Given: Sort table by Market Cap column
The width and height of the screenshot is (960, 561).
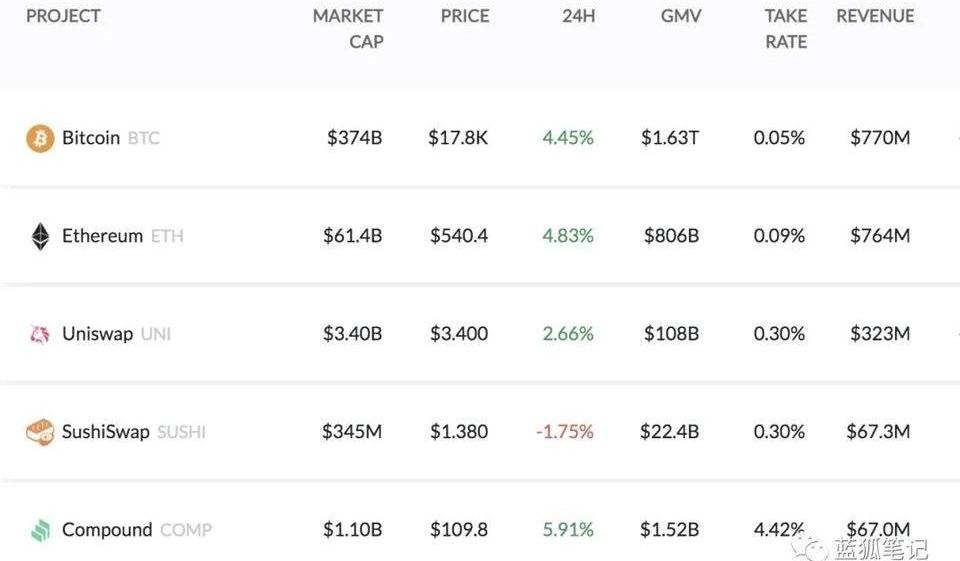Looking at the screenshot, I should (x=348, y=29).
